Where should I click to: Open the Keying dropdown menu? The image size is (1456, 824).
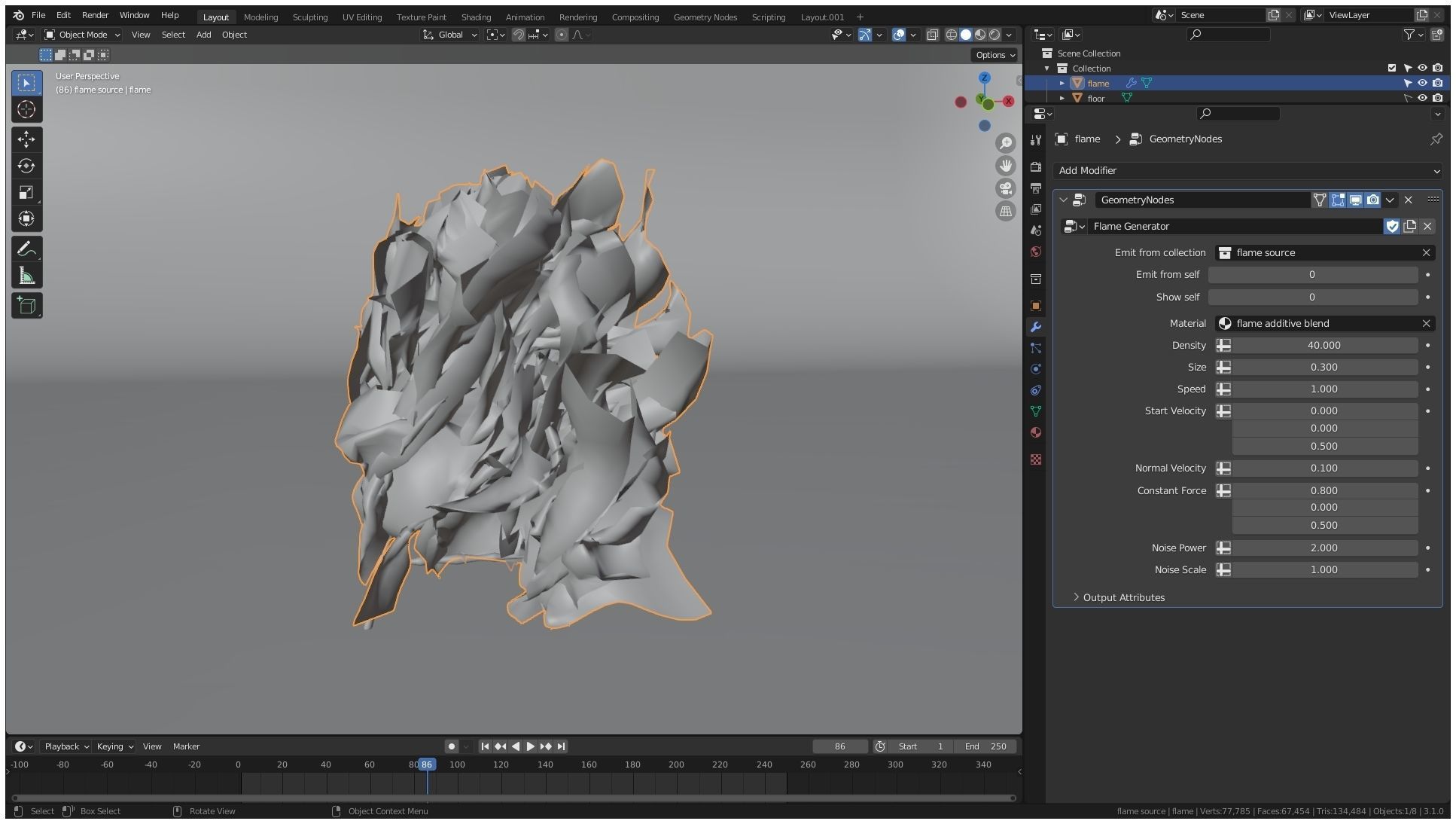114,746
